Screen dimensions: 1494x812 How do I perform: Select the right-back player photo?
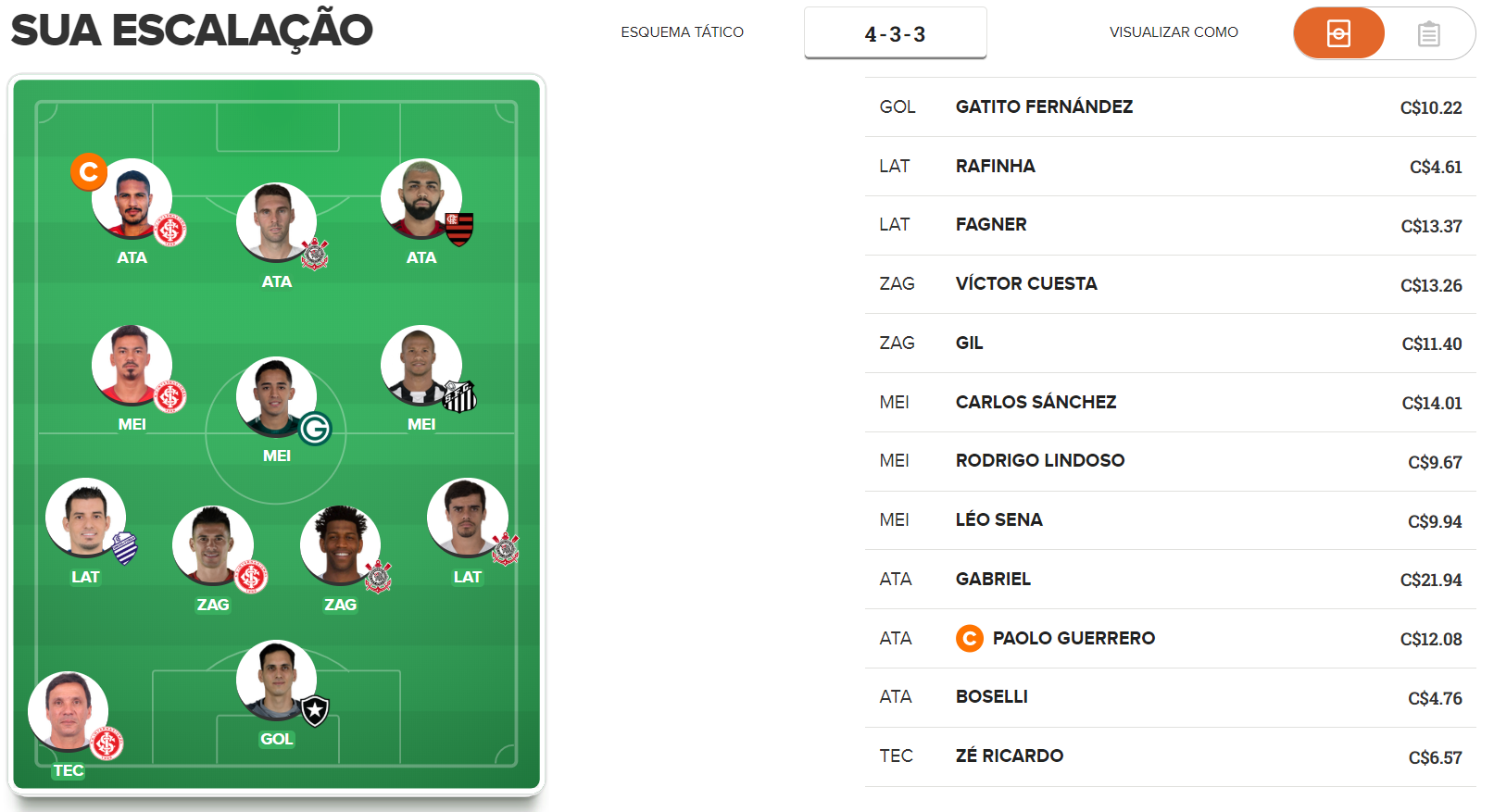[x=467, y=518]
